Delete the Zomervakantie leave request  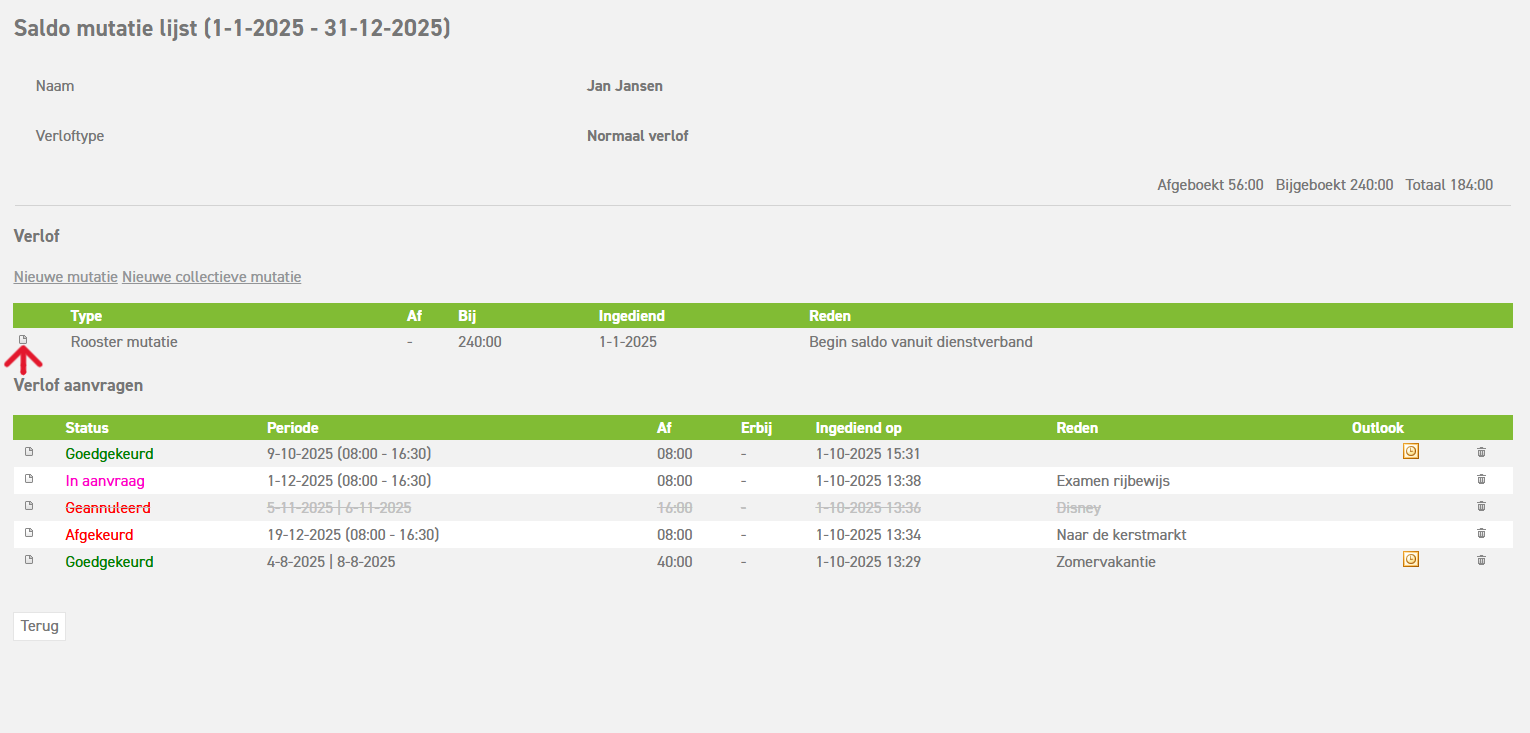(x=1481, y=560)
